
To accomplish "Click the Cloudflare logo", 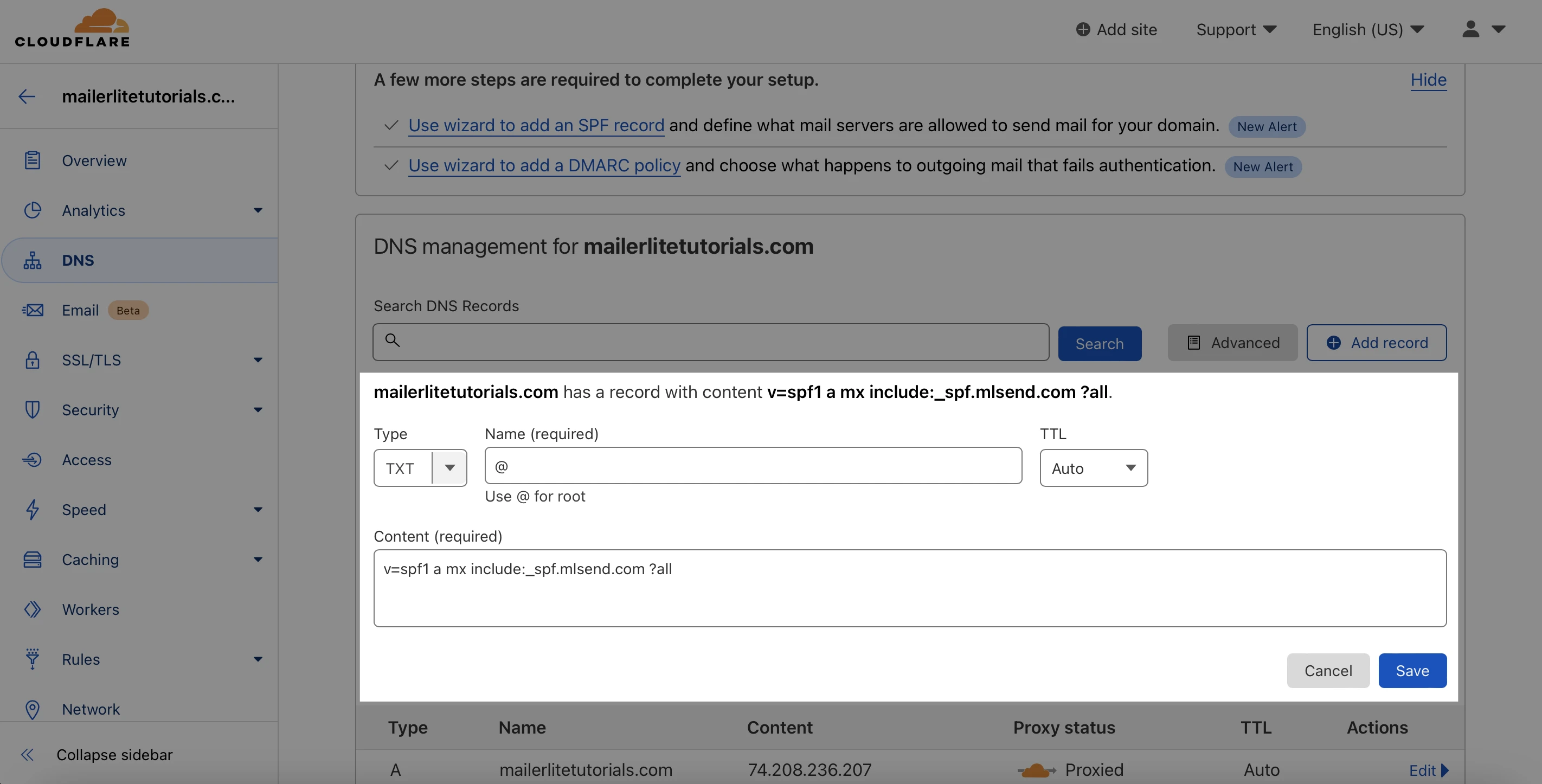I will click(72, 28).
